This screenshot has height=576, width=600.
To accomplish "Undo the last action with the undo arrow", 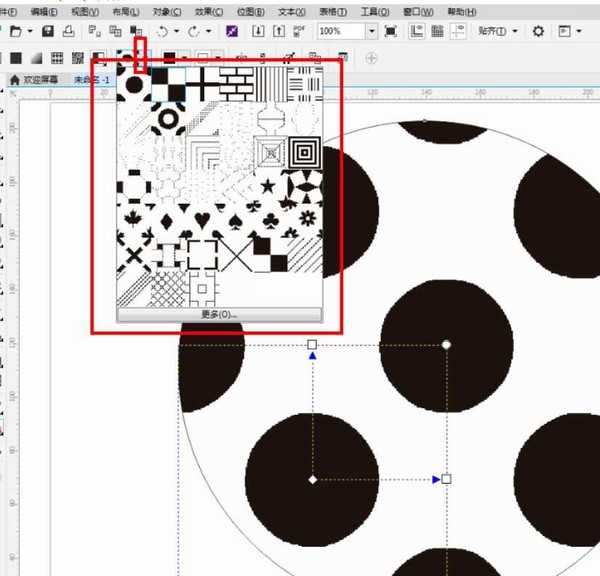I will [x=163, y=32].
